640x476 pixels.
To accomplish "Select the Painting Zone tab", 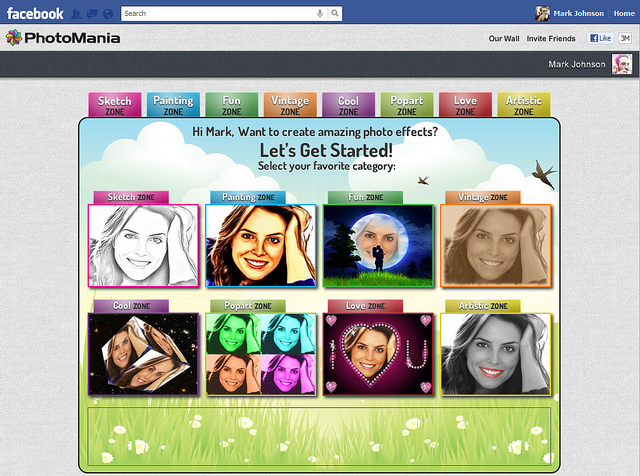I will (173, 105).
